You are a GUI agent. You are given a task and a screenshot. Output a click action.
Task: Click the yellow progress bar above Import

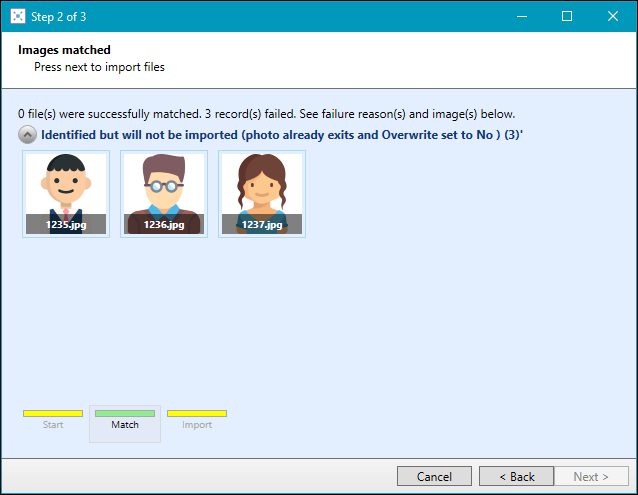pyautogui.click(x=197, y=413)
